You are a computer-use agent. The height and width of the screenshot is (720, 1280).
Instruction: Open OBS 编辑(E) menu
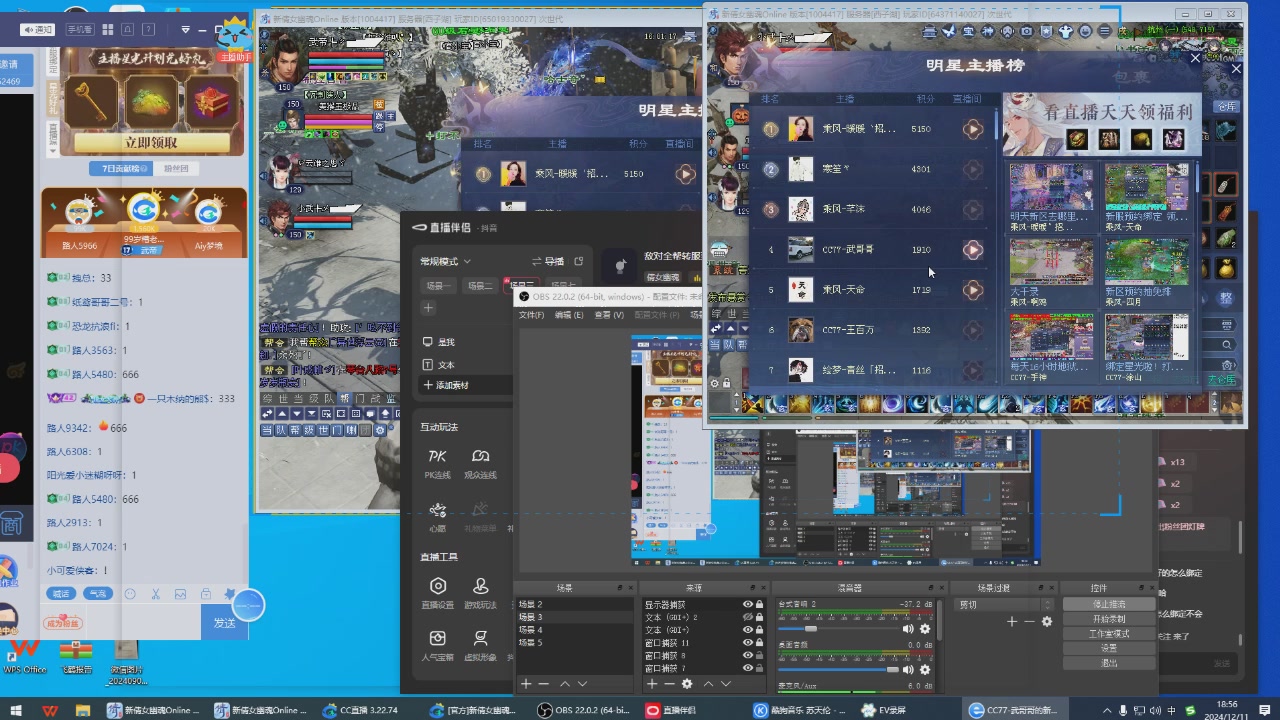(569, 315)
